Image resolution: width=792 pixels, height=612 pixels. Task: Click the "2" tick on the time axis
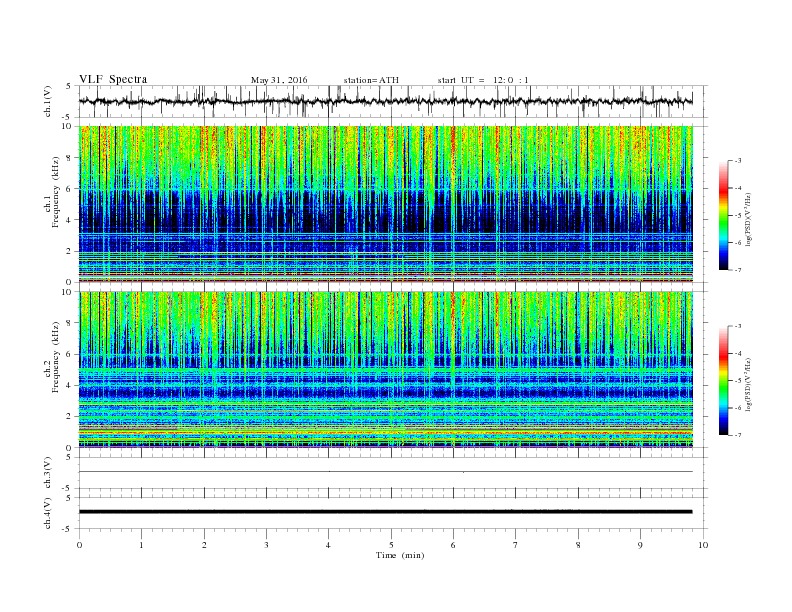coord(204,545)
